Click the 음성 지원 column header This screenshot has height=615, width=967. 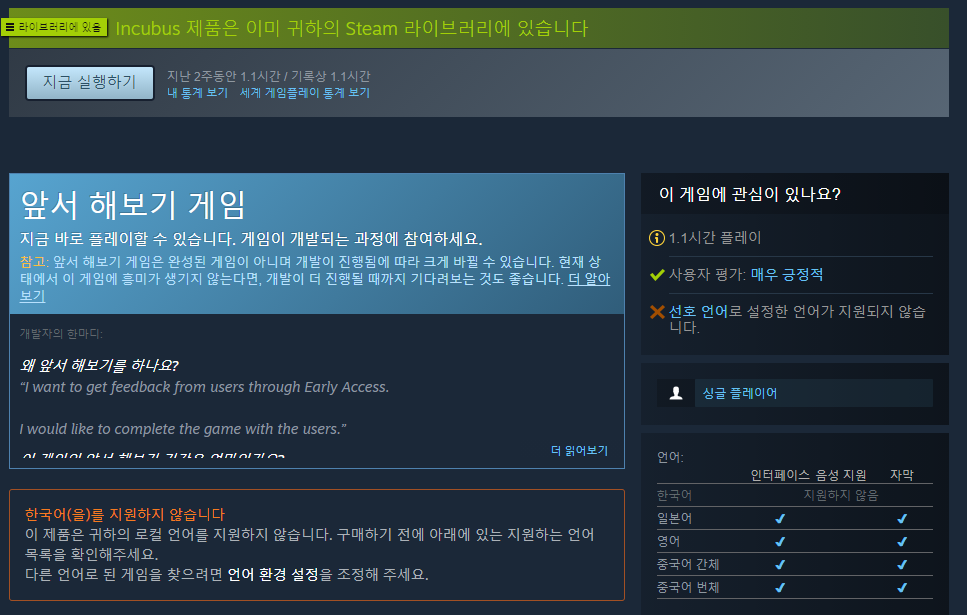841,475
